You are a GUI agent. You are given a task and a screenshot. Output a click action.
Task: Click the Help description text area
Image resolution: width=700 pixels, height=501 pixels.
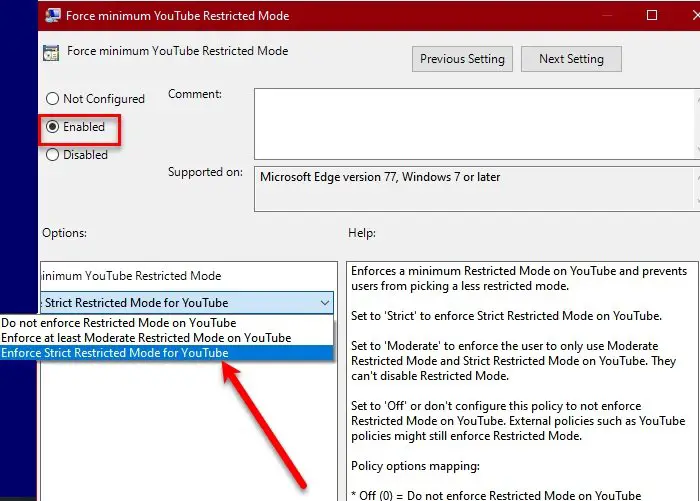(522, 381)
